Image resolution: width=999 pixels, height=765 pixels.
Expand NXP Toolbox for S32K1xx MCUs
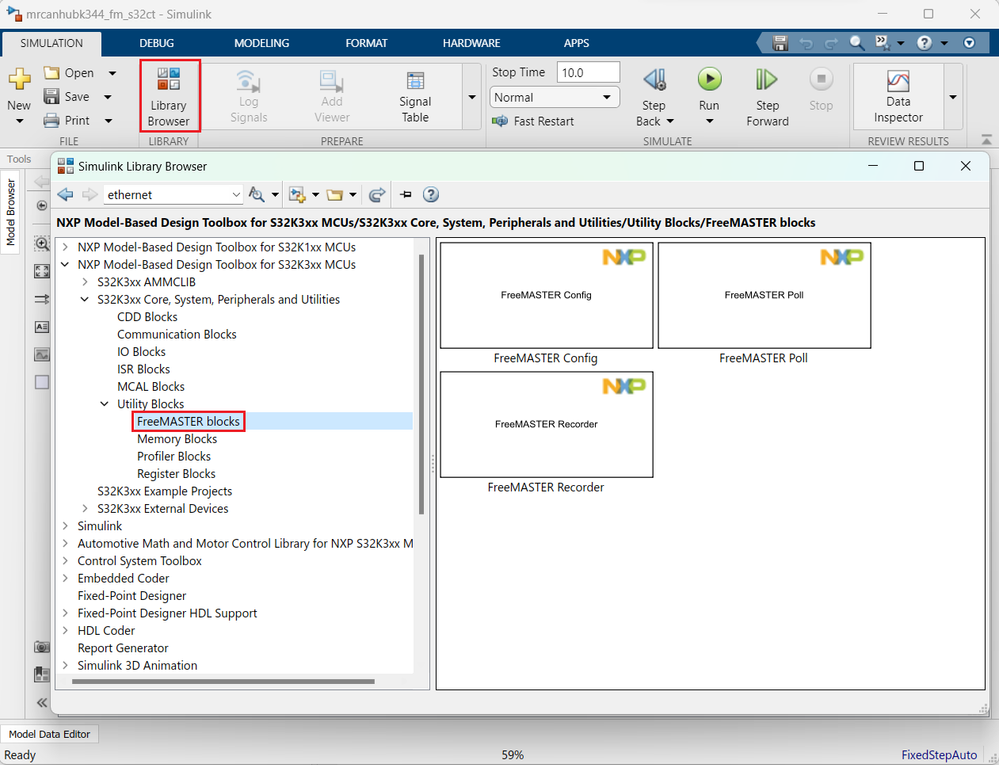click(66, 247)
